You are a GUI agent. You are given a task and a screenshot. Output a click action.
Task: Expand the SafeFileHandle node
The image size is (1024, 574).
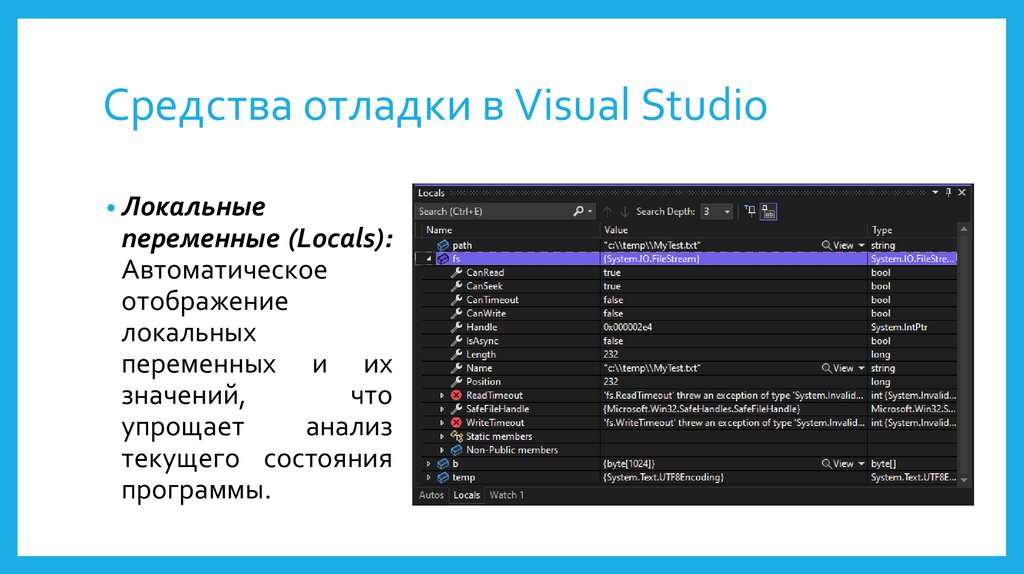point(442,409)
